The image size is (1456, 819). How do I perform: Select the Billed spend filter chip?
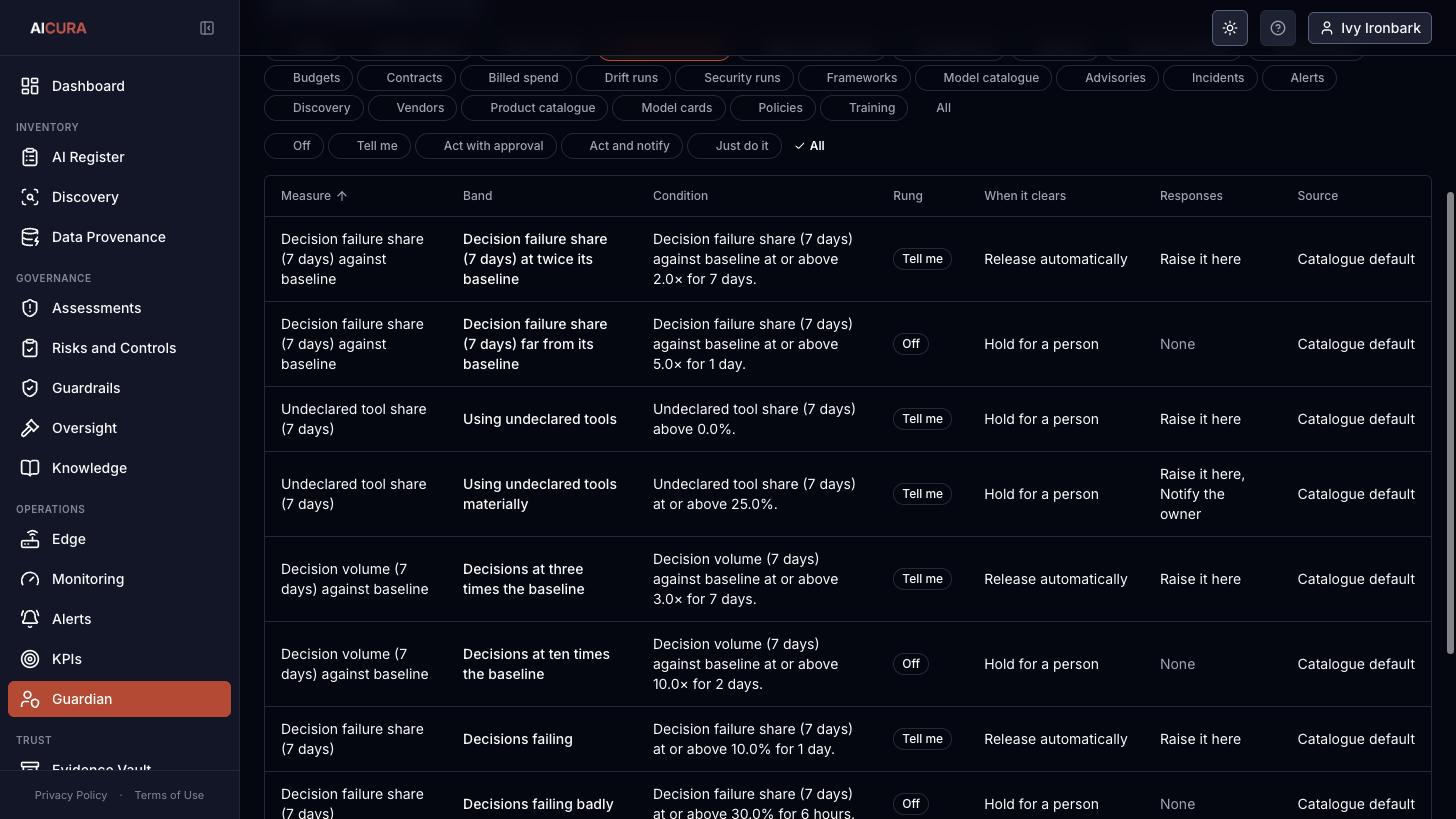[515, 78]
